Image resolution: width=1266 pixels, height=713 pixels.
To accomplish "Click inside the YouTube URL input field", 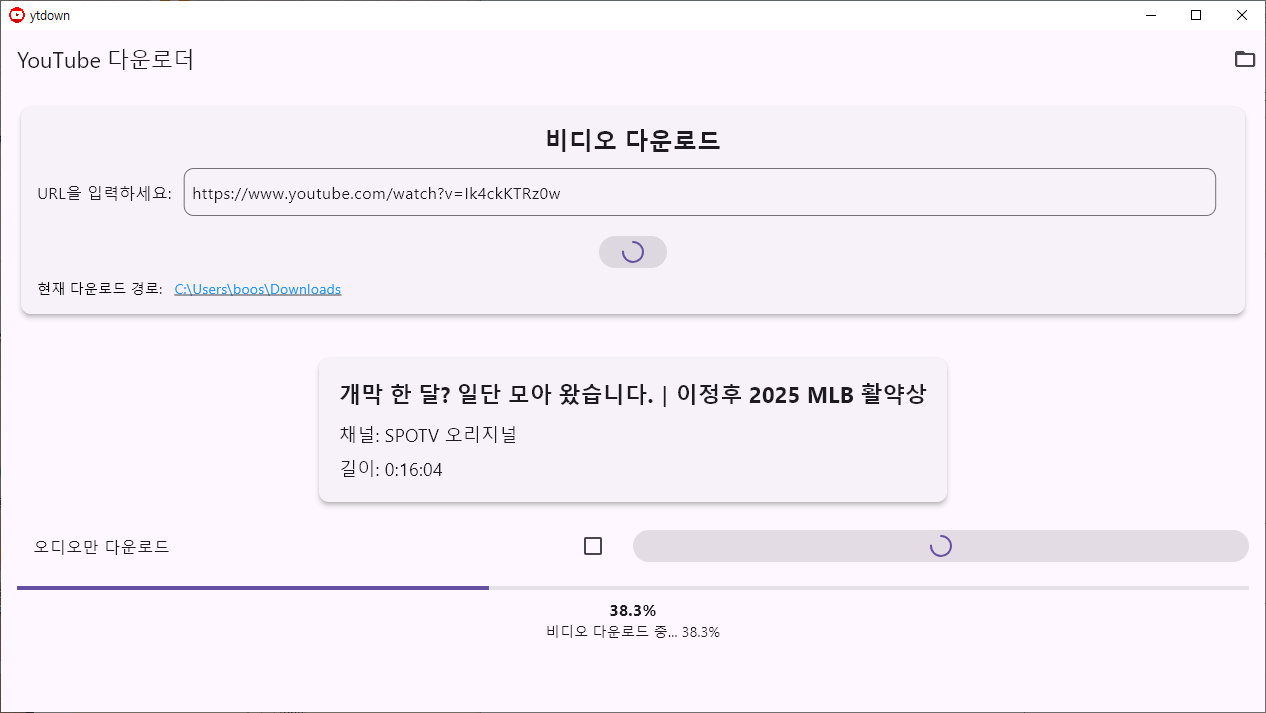I will point(700,192).
